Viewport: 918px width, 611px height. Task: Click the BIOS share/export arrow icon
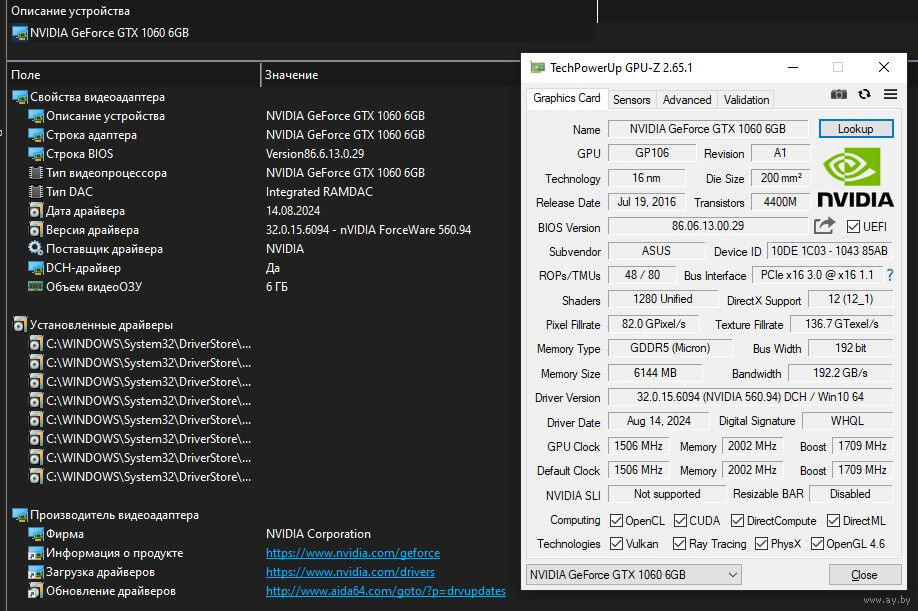pyautogui.click(x=824, y=226)
